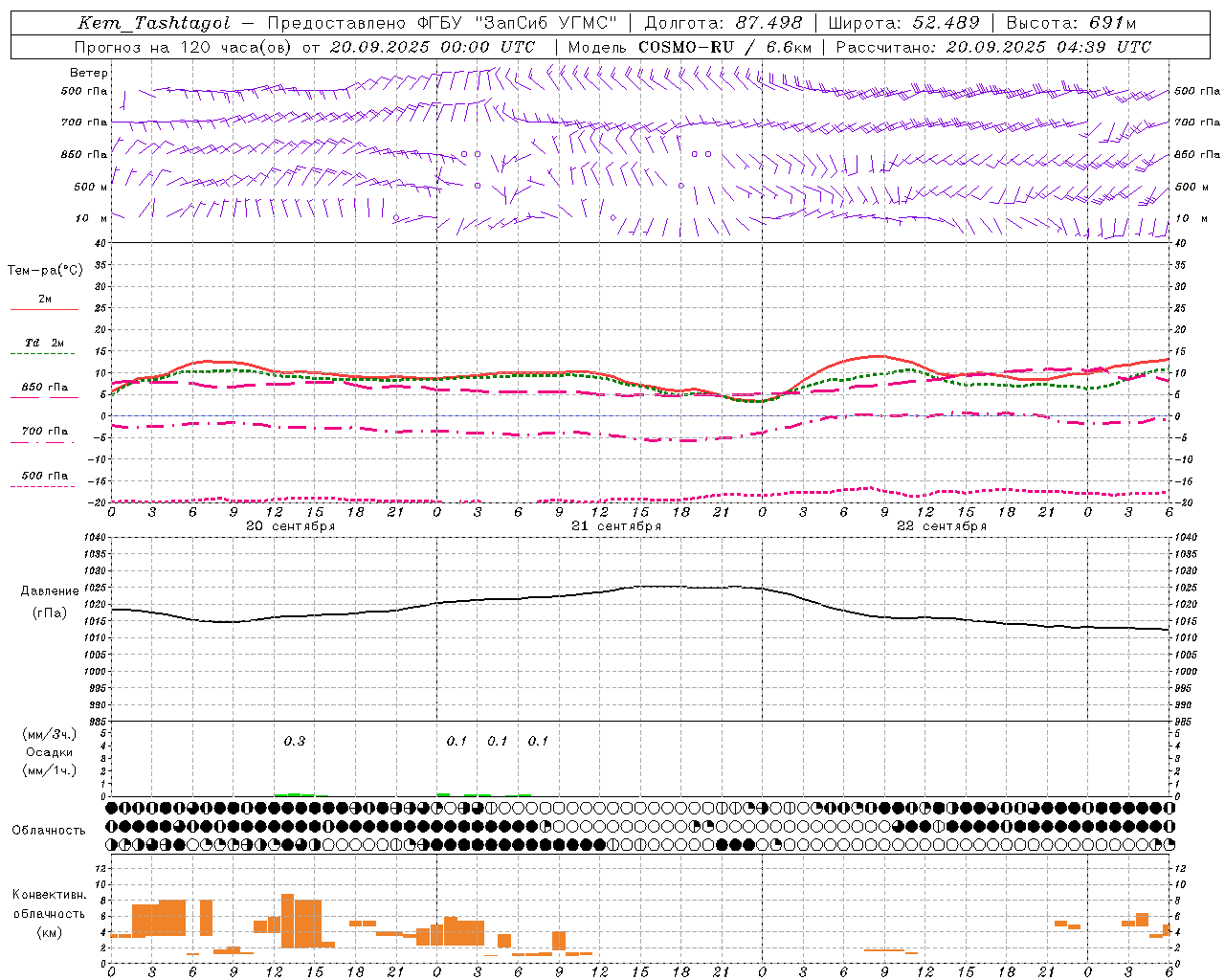Click the 'Давление' pressure panel label

coord(50,591)
